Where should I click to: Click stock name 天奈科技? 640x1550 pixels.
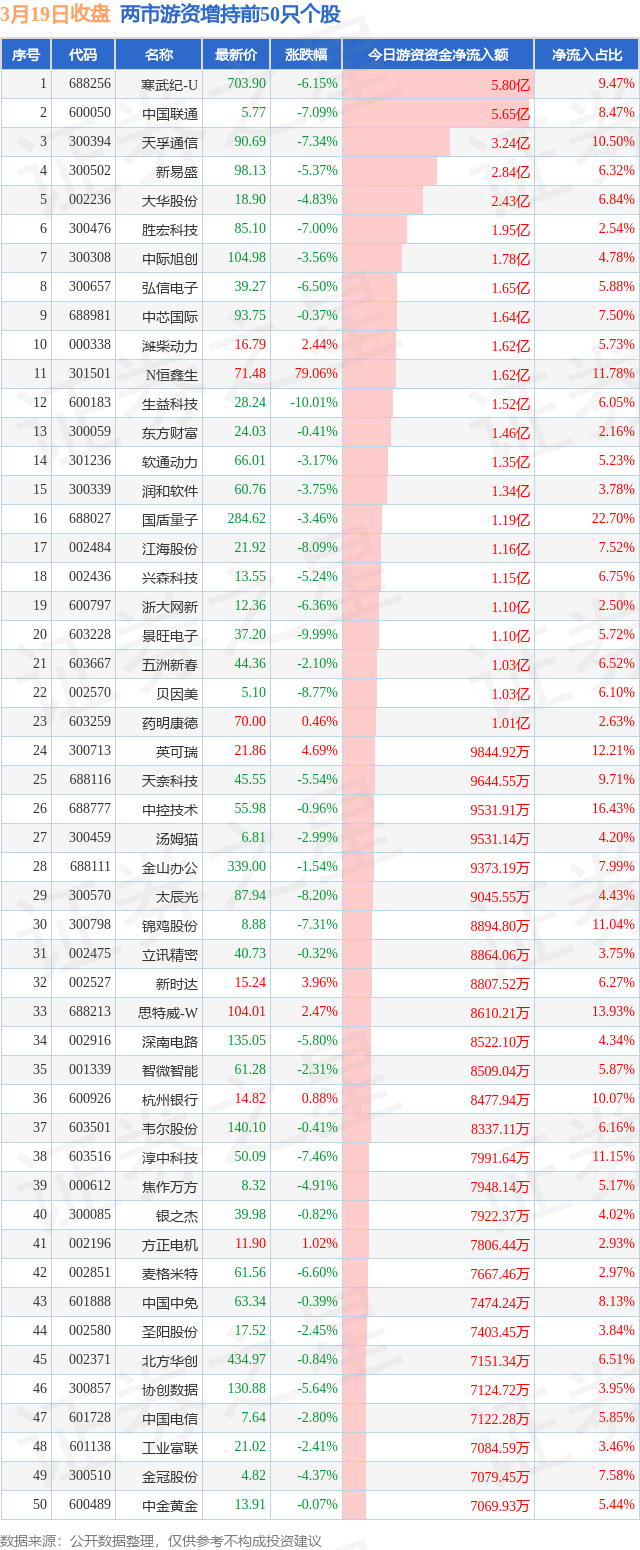[x=170, y=781]
